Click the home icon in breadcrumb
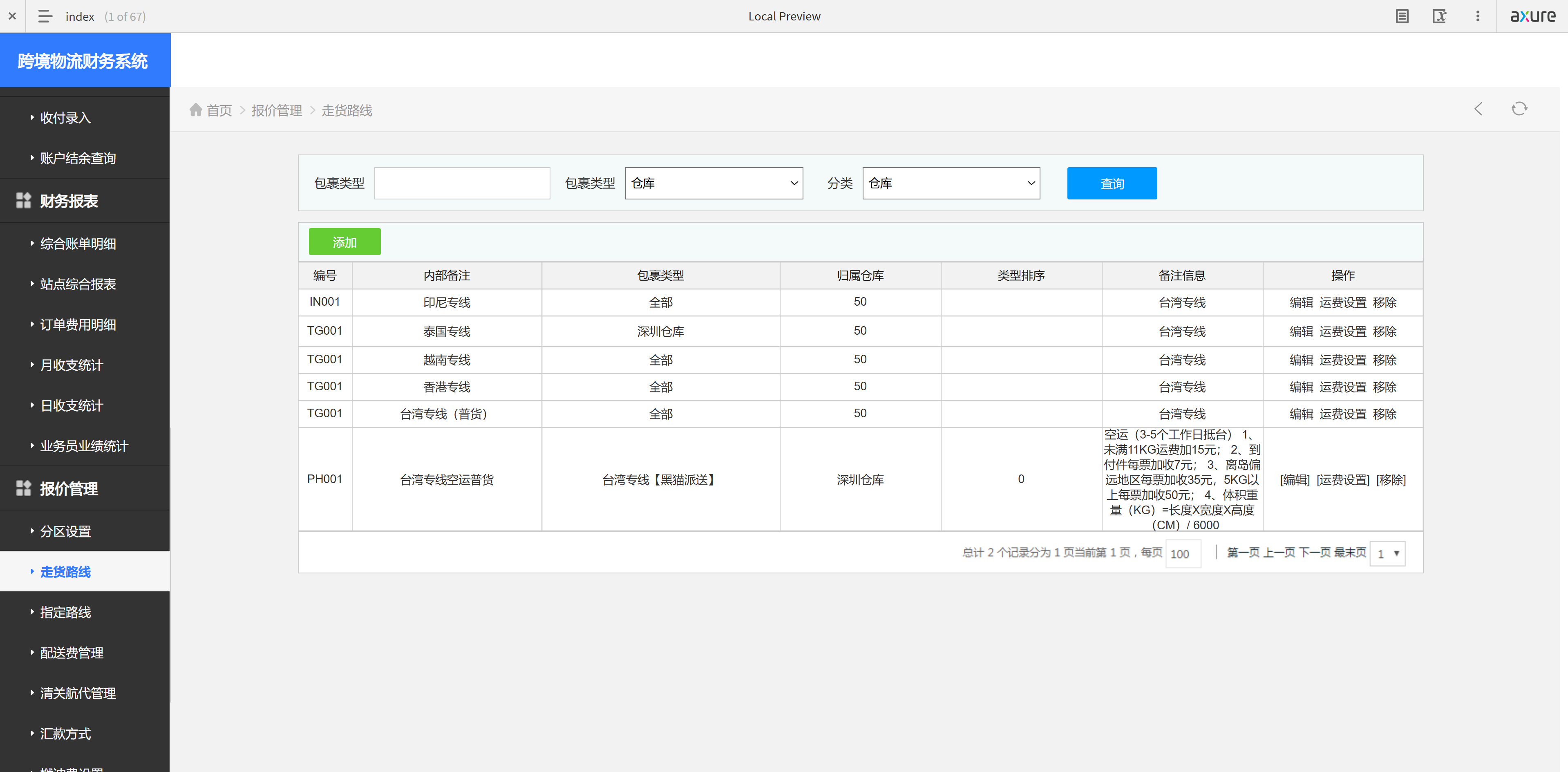Screen dimensions: 1568x772 point(195,110)
